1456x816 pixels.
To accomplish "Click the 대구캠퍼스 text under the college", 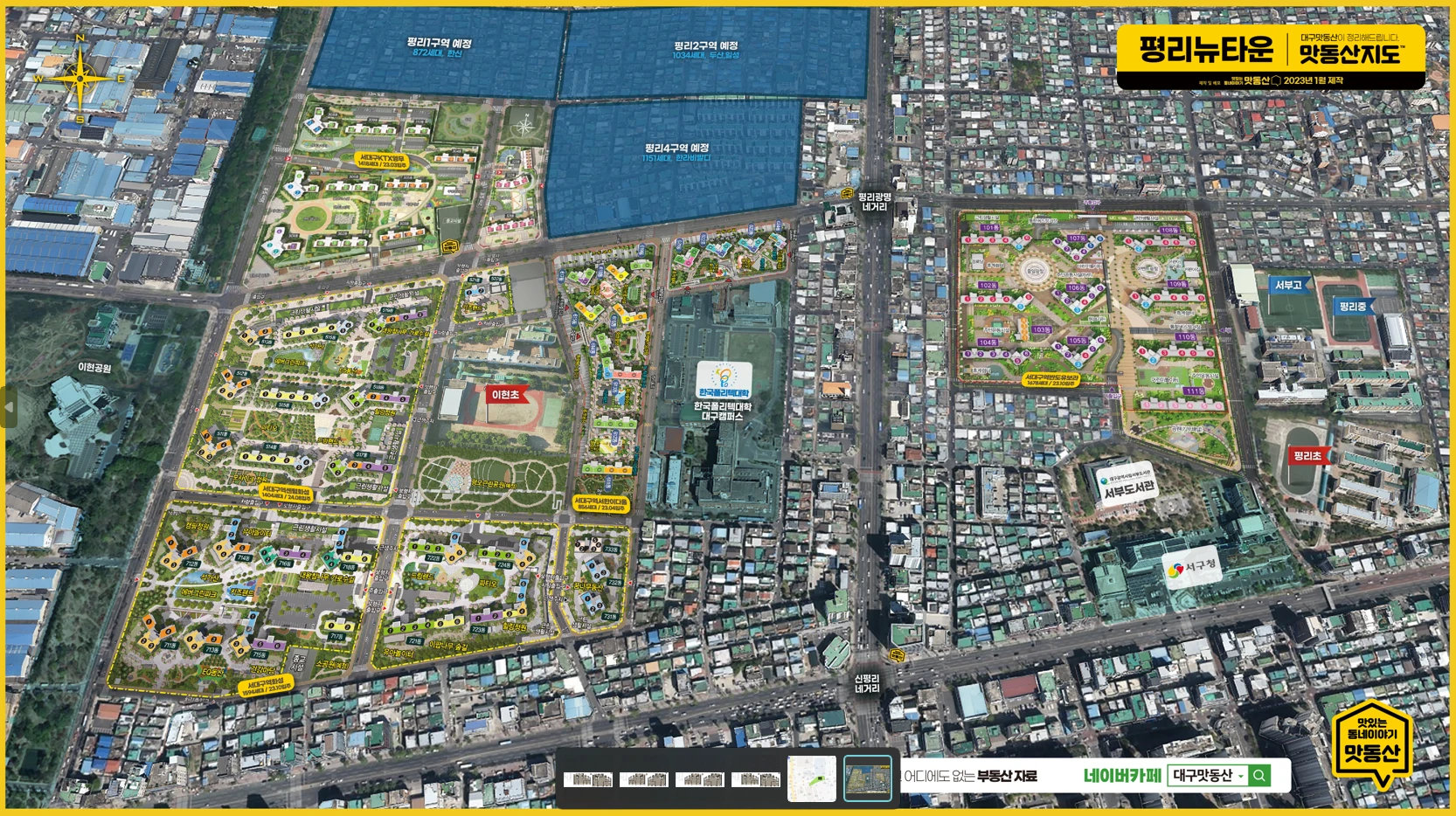I will point(723,417).
